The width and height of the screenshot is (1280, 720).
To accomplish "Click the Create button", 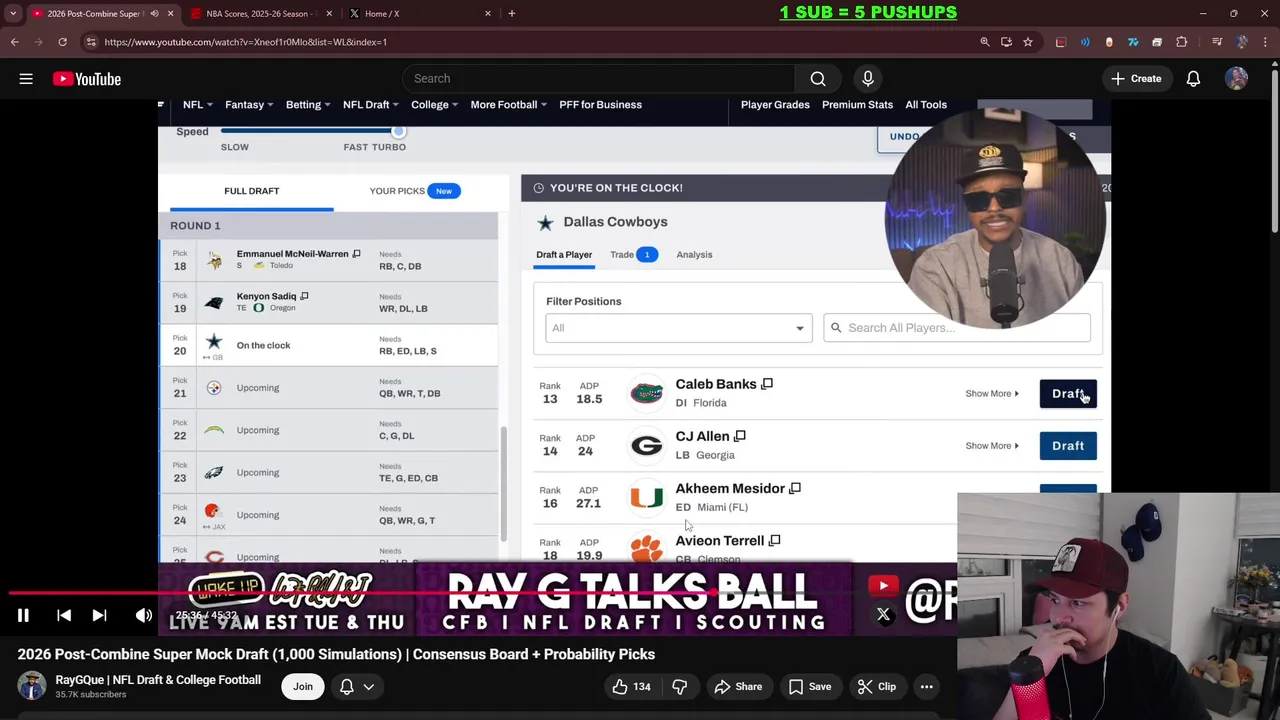I will coord(1135,79).
